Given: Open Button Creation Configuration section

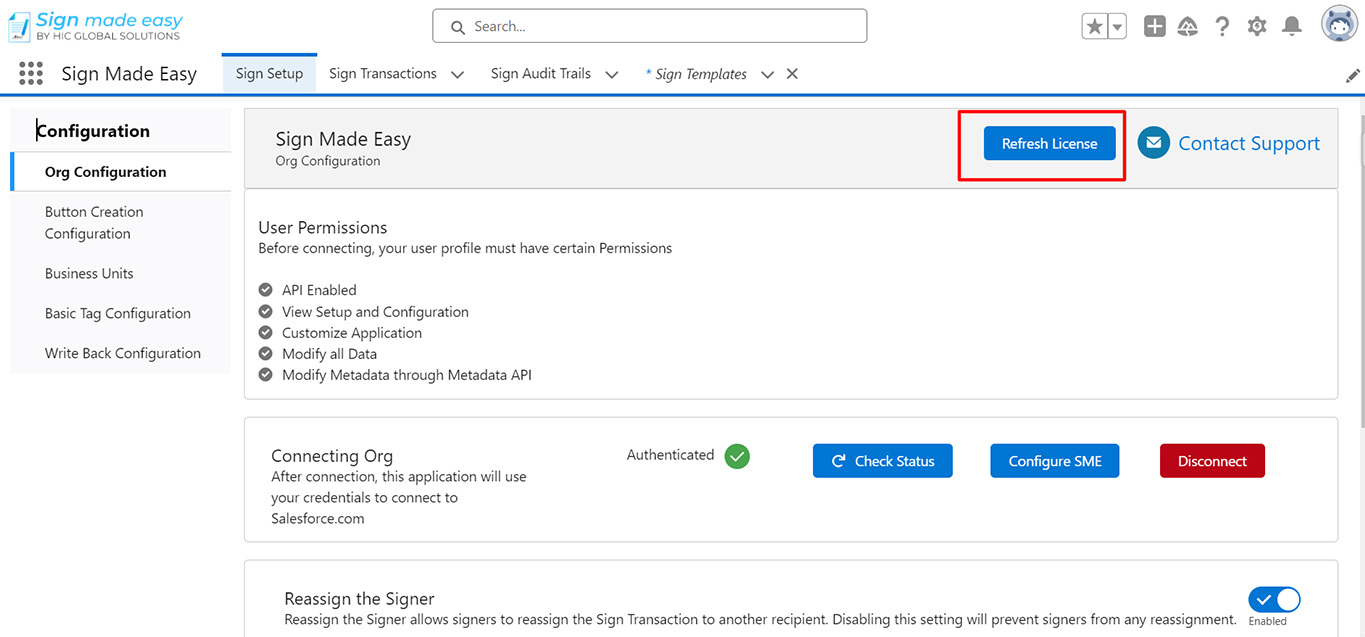Looking at the screenshot, I should 121,223.
